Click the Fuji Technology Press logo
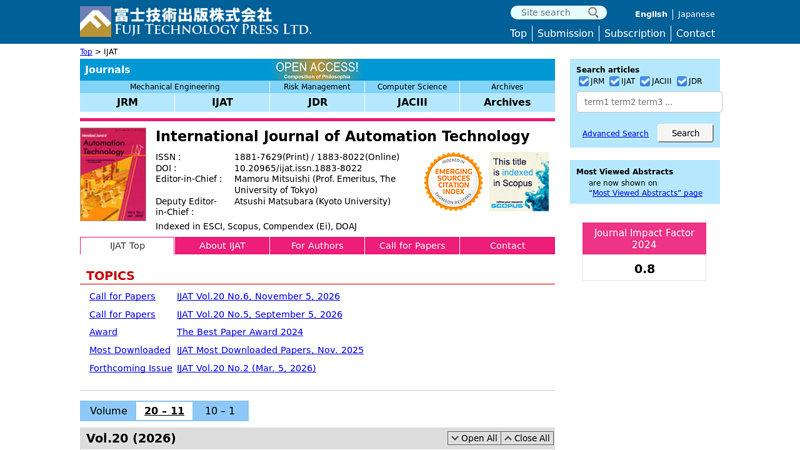This screenshot has width=800, height=450. pyautogui.click(x=195, y=21)
